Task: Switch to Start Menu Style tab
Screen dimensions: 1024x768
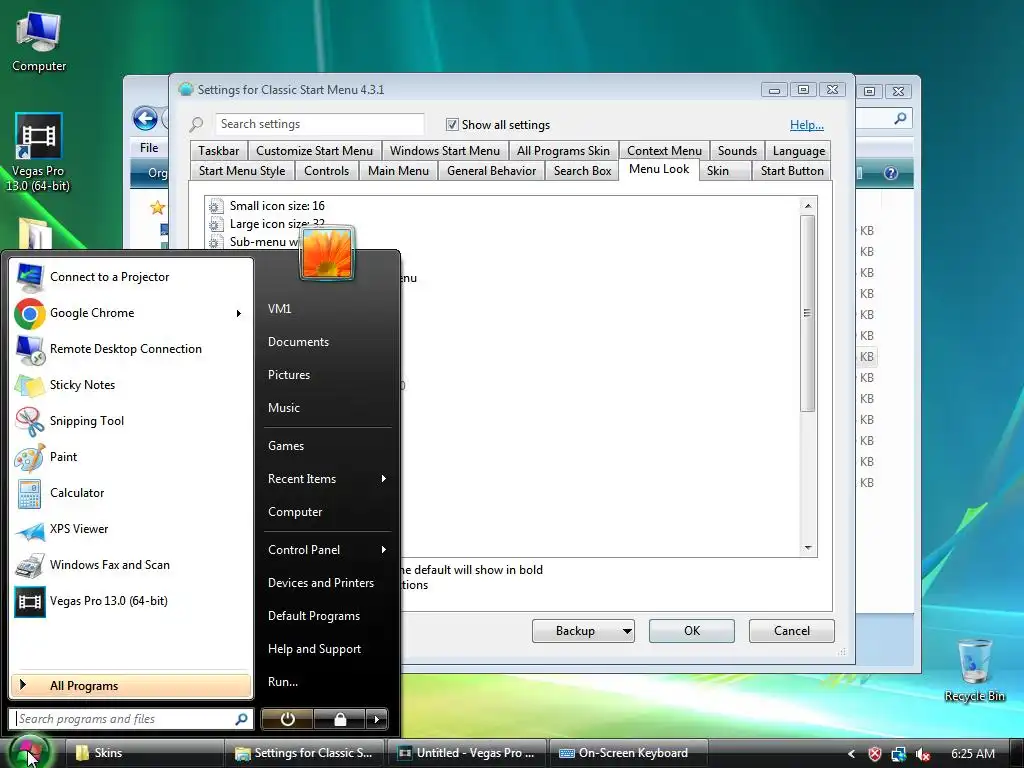Action: 242,170
